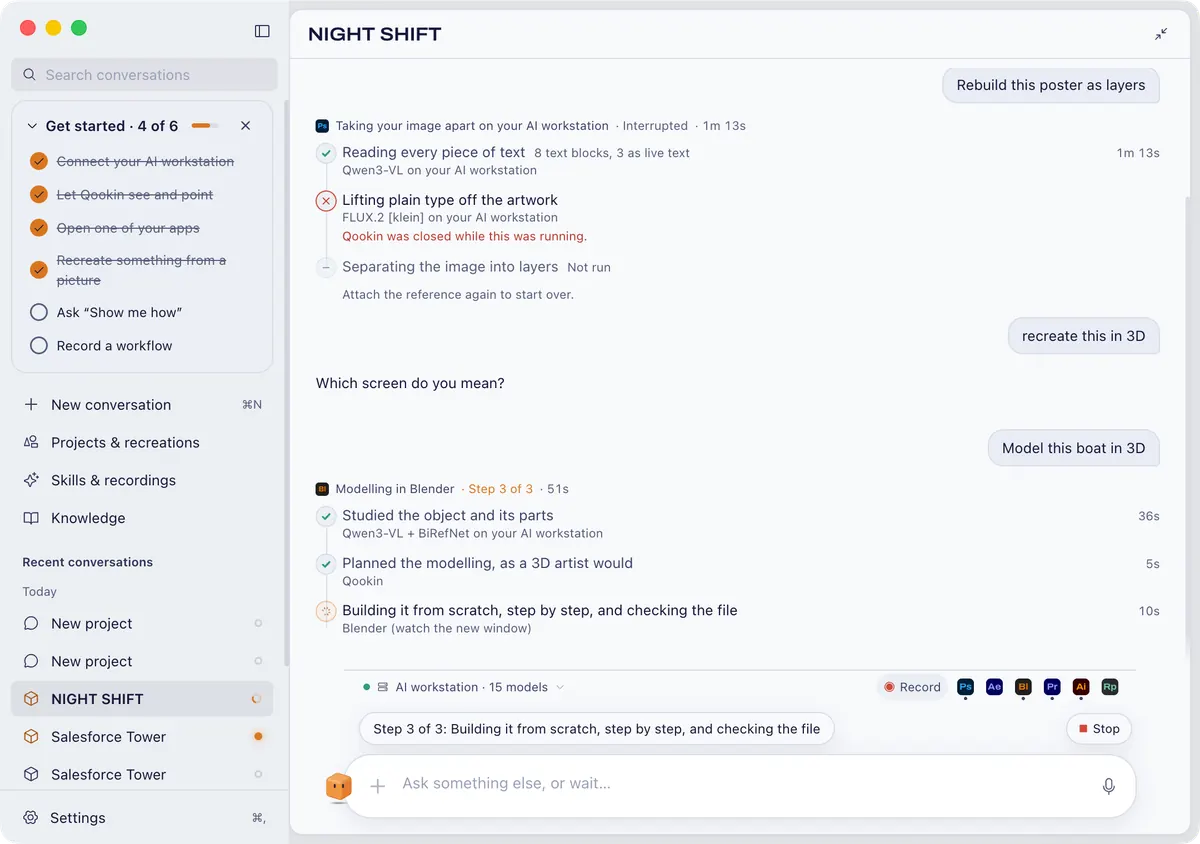The image size is (1200, 844).
Task: Start a New conversation
Action: tap(142, 405)
